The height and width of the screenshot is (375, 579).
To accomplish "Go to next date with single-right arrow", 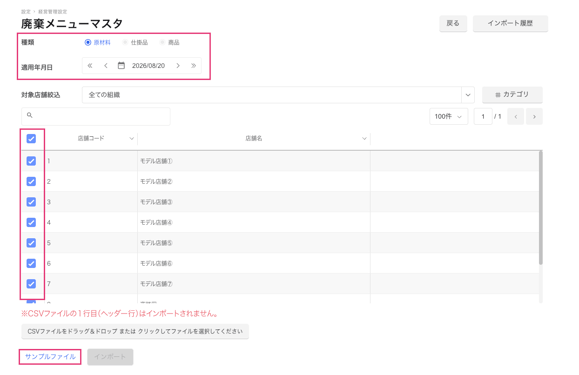I will (178, 66).
